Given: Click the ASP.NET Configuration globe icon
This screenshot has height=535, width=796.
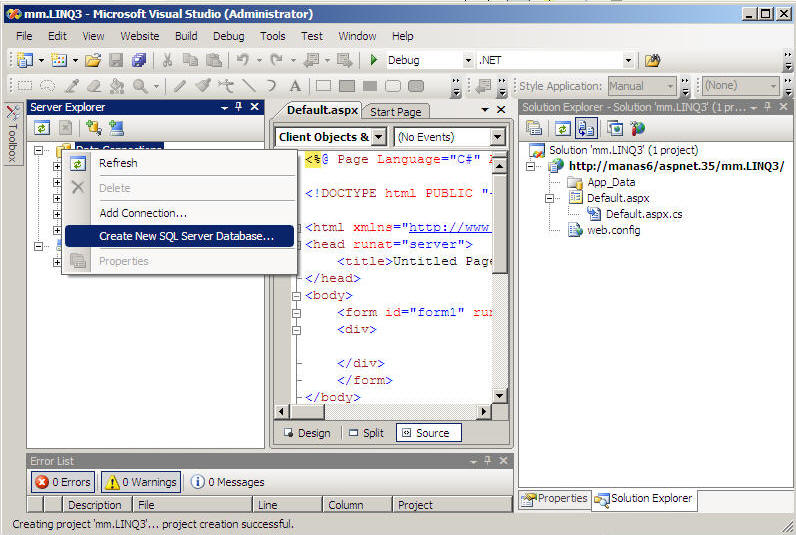Looking at the screenshot, I should point(638,128).
